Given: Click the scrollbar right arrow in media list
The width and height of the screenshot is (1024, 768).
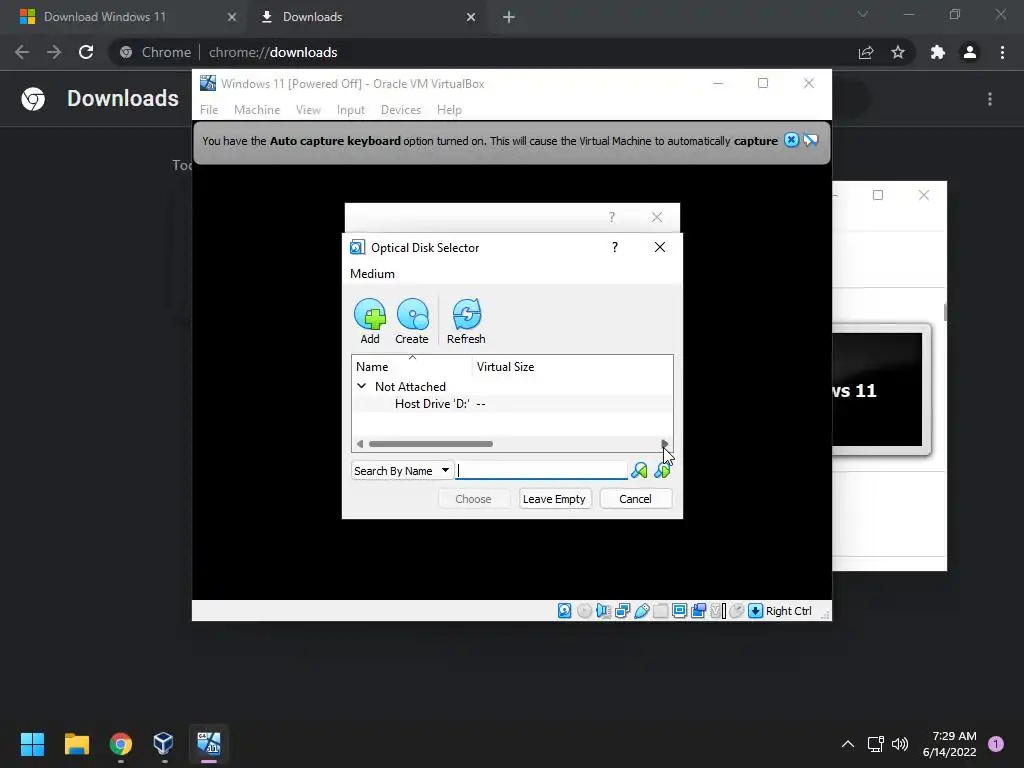Looking at the screenshot, I should click(665, 444).
